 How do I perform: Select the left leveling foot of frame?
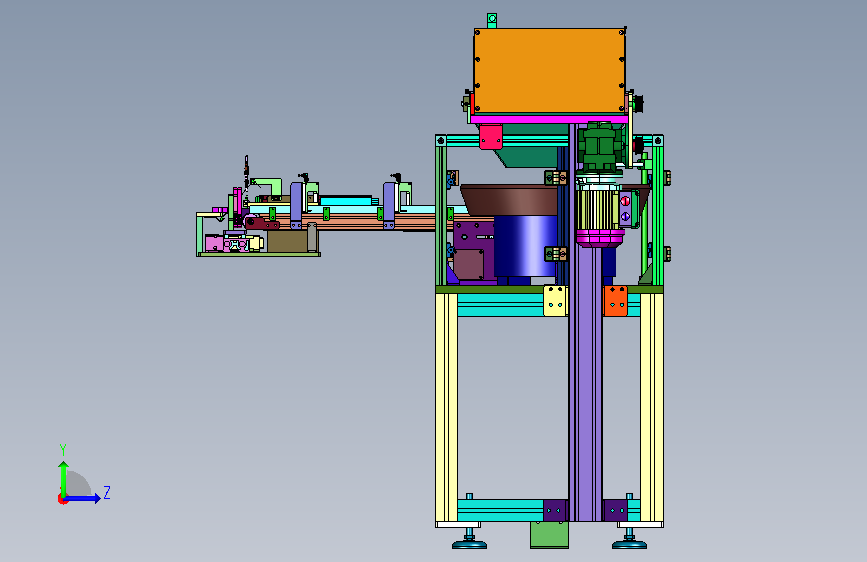[x=469, y=539]
